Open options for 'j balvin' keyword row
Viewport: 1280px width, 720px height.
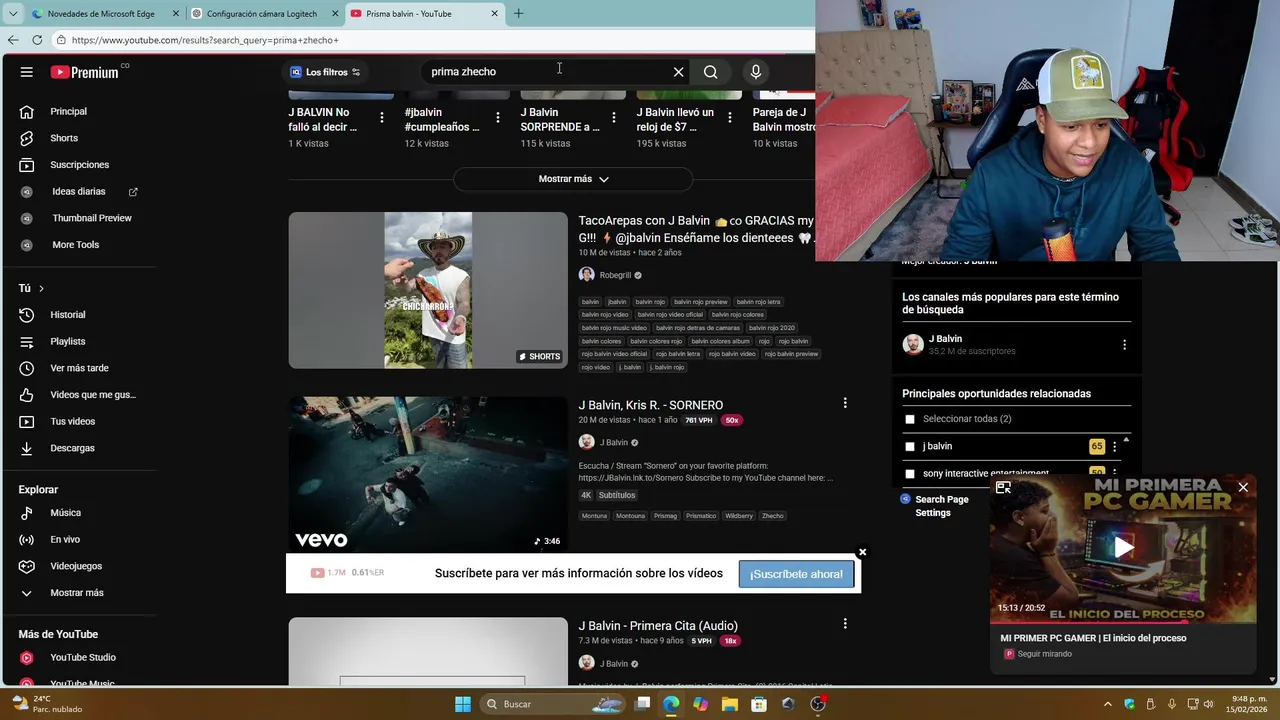1114,447
